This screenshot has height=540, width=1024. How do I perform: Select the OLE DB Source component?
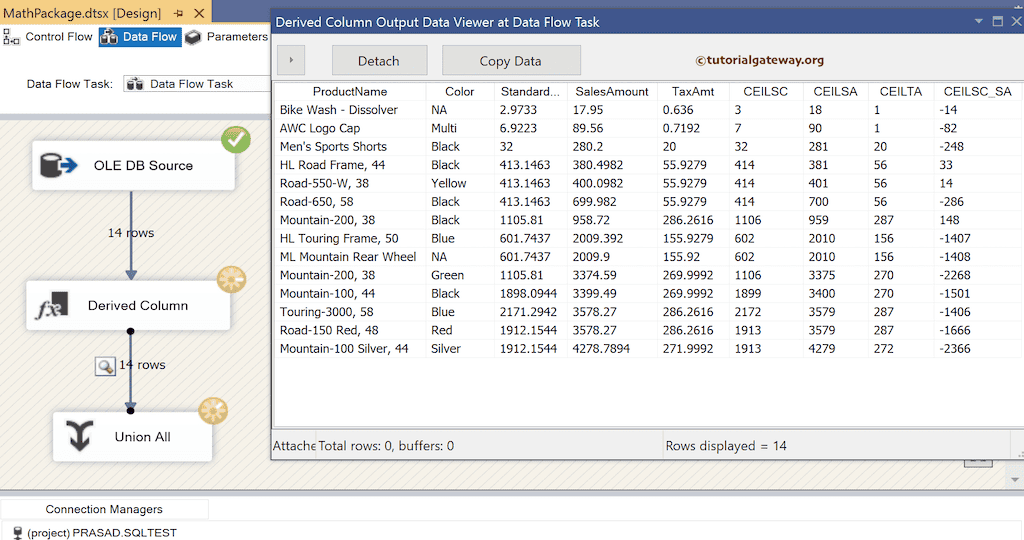point(133,165)
